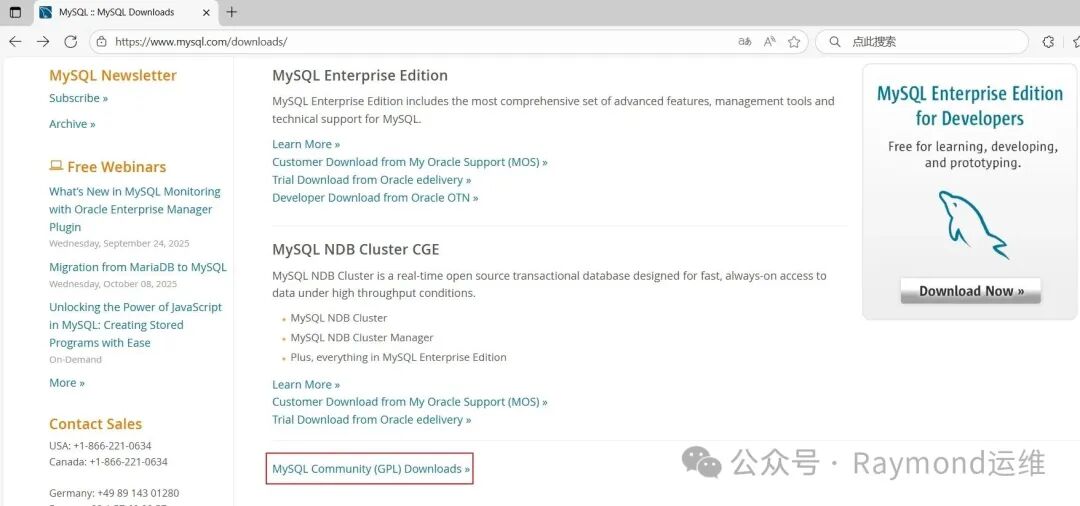Image resolution: width=1080 pixels, height=506 pixels.
Task: View site information lock icon
Action: [x=101, y=42]
